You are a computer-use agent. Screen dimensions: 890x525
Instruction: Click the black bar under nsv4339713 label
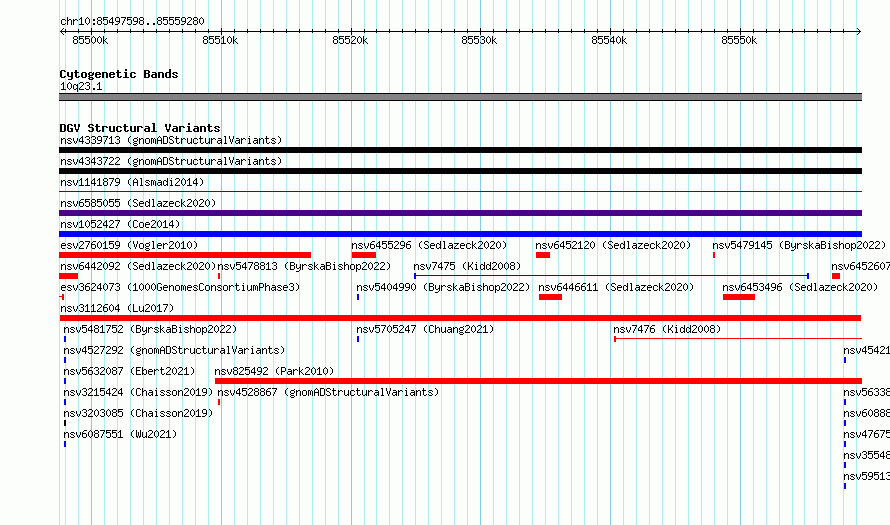[x=460, y=150]
